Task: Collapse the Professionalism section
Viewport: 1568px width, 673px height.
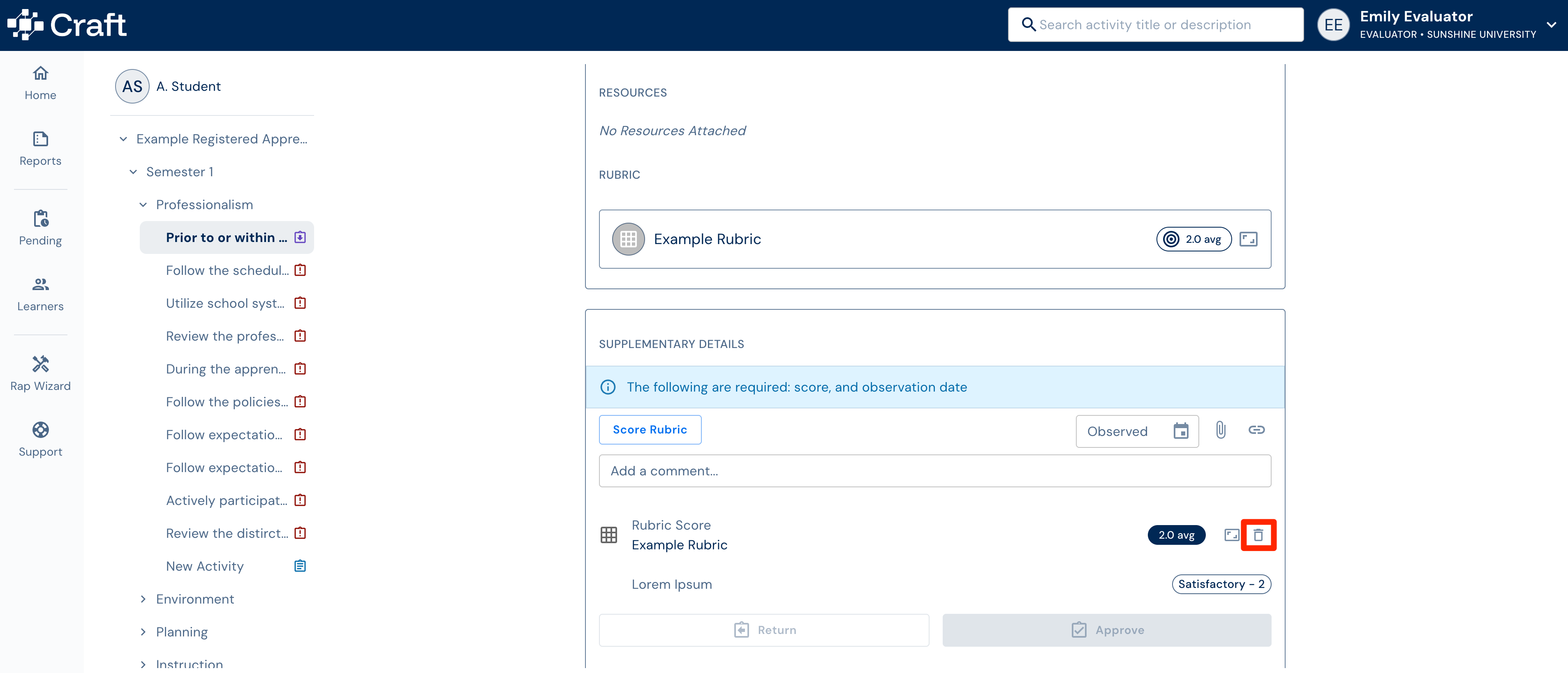Action: [x=143, y=205]
